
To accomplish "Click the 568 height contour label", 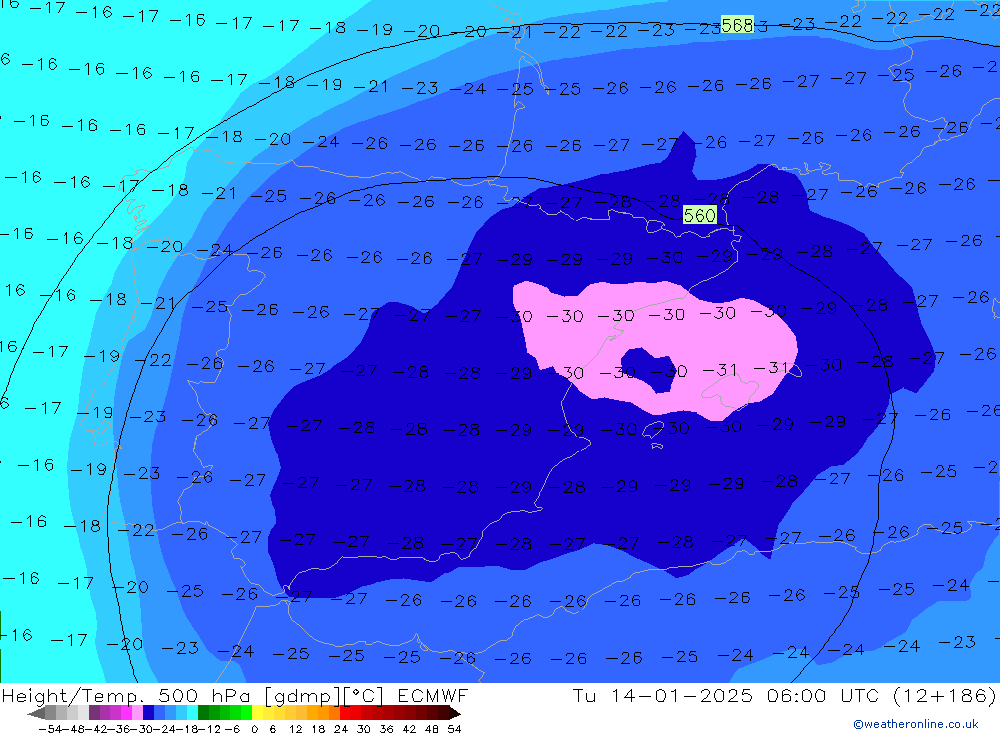I will coord(738,25).
